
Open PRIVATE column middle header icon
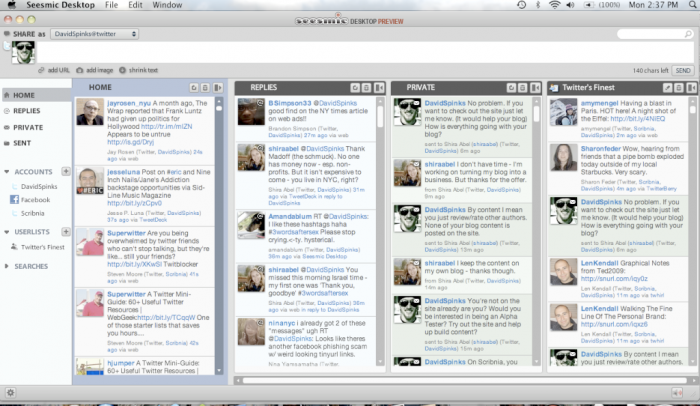click(x=522, y=88)
